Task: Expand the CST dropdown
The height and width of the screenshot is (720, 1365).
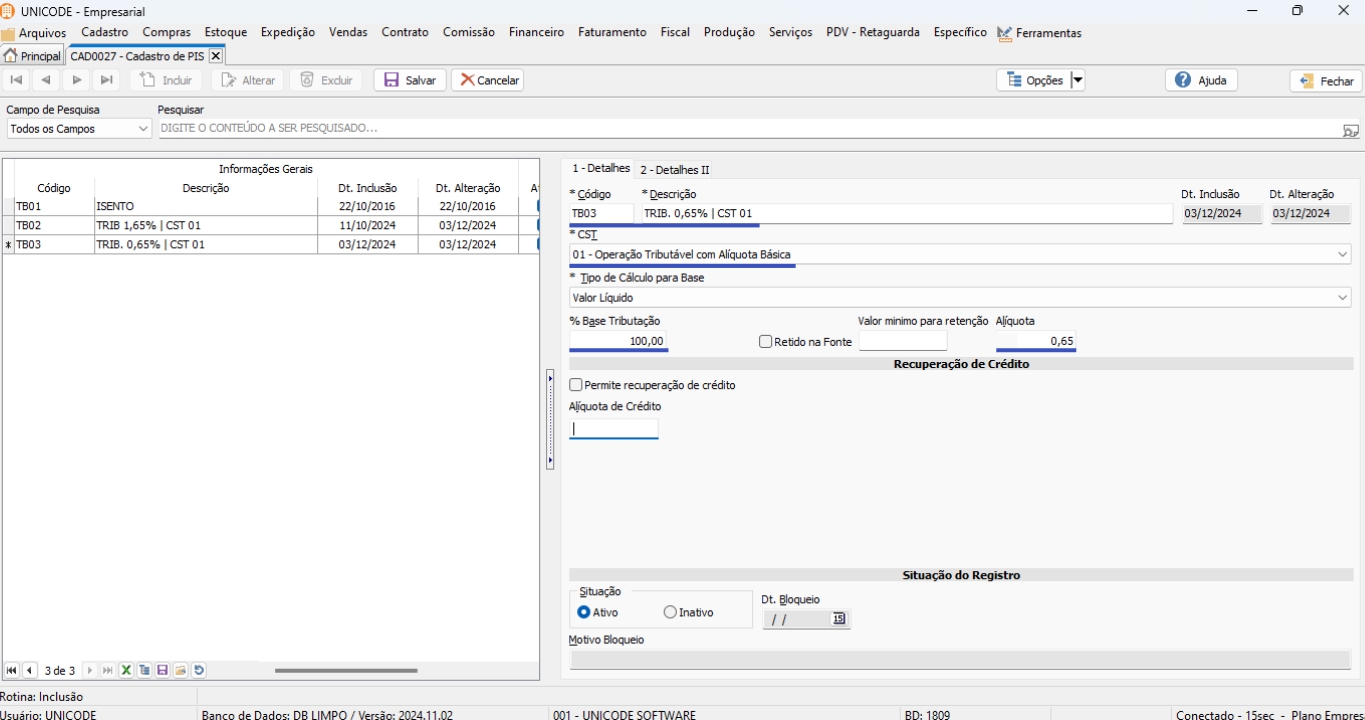Action: 1342,255
